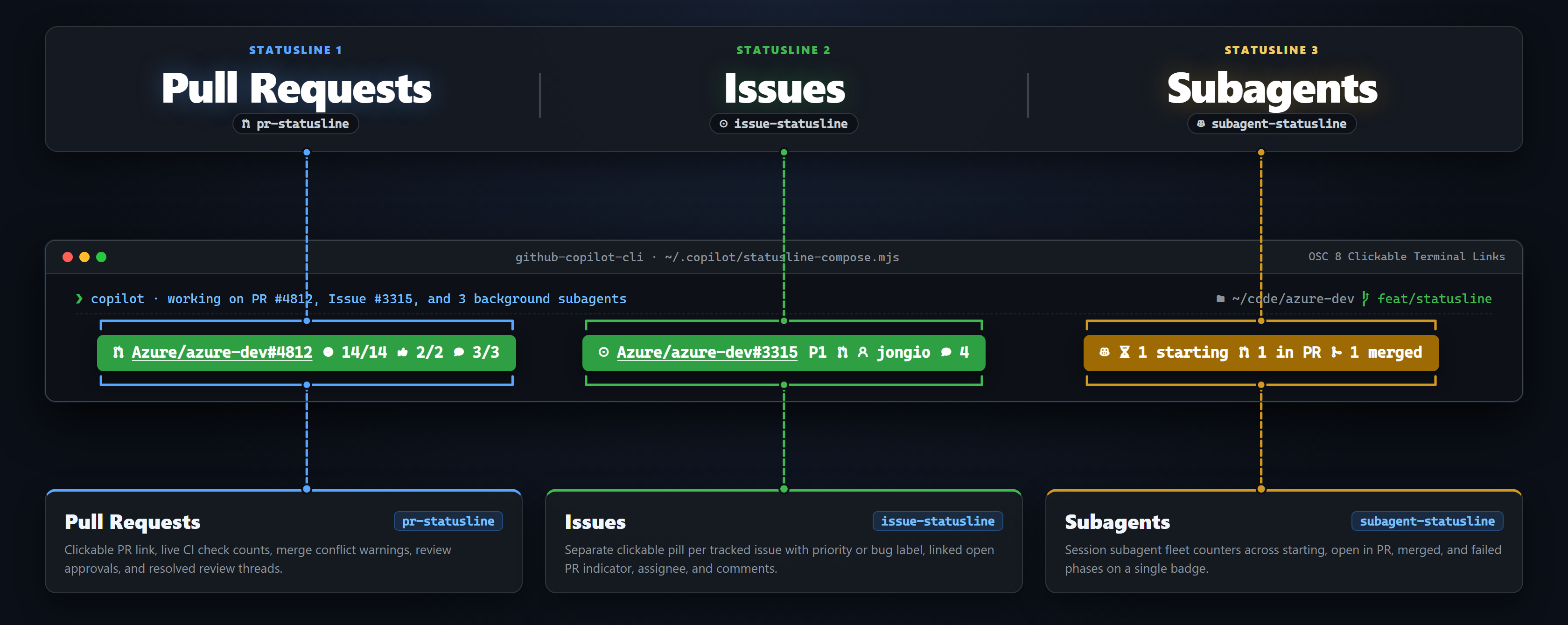Click the yellow minimize dot in the terminal window

pos(84,257)
